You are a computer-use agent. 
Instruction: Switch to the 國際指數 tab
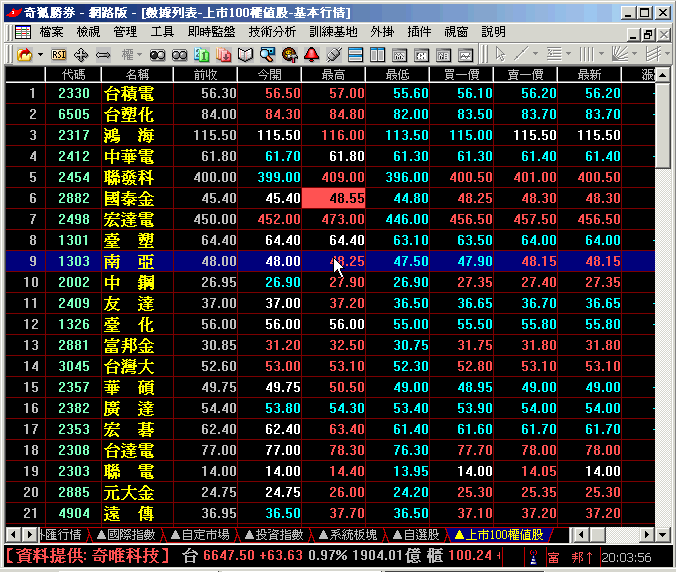point(126,535)
